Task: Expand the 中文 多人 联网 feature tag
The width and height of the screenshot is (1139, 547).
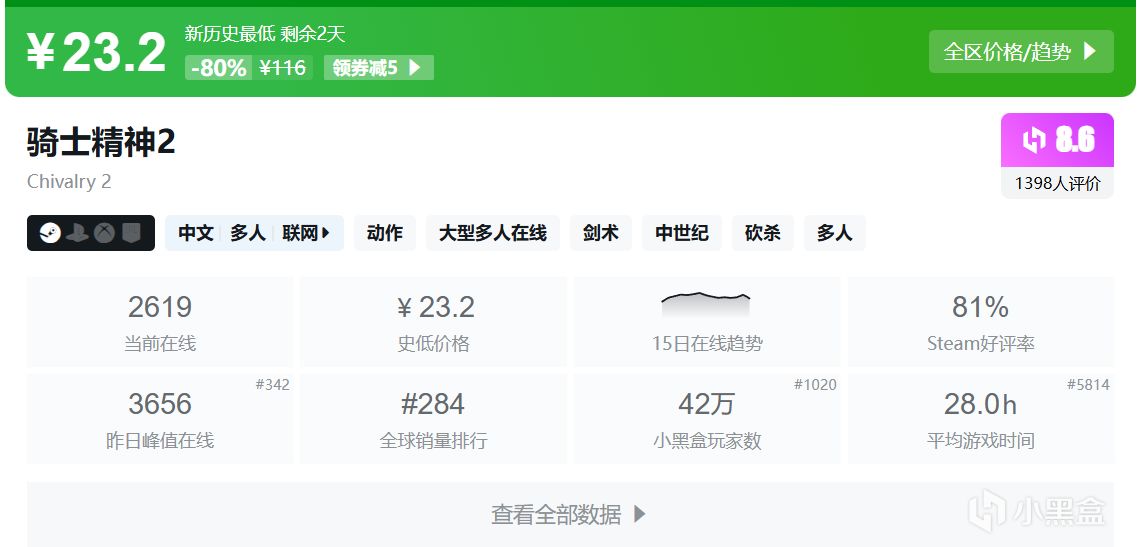Action: coord(254,233)
